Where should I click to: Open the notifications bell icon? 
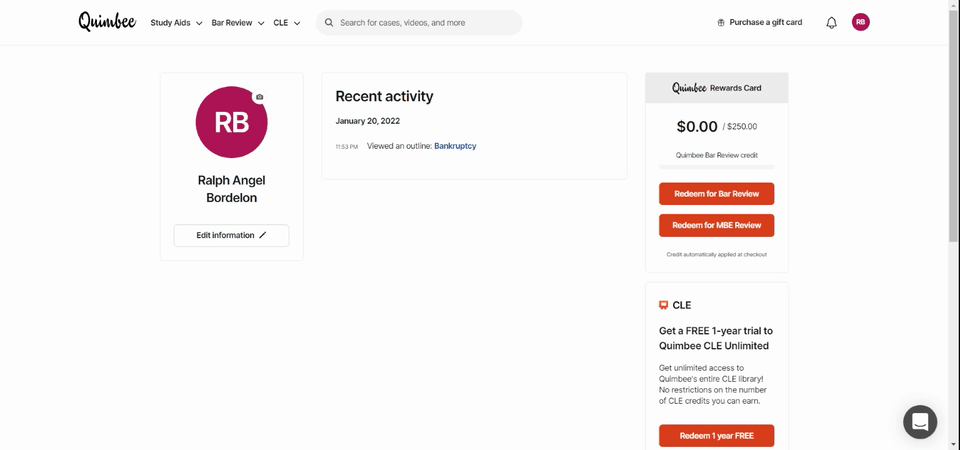click(831, 23)
